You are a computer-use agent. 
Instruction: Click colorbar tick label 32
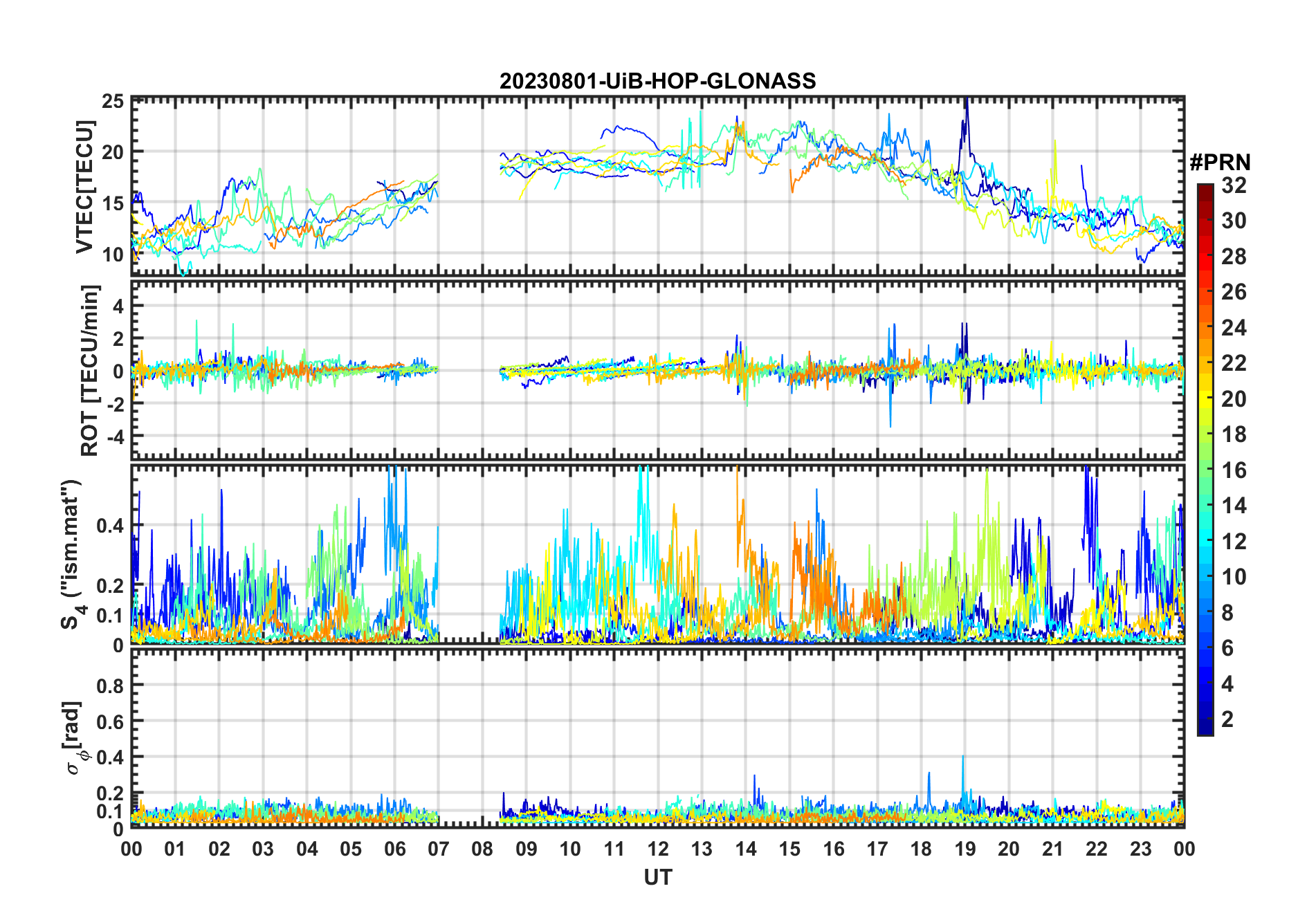click(1234, 185)
